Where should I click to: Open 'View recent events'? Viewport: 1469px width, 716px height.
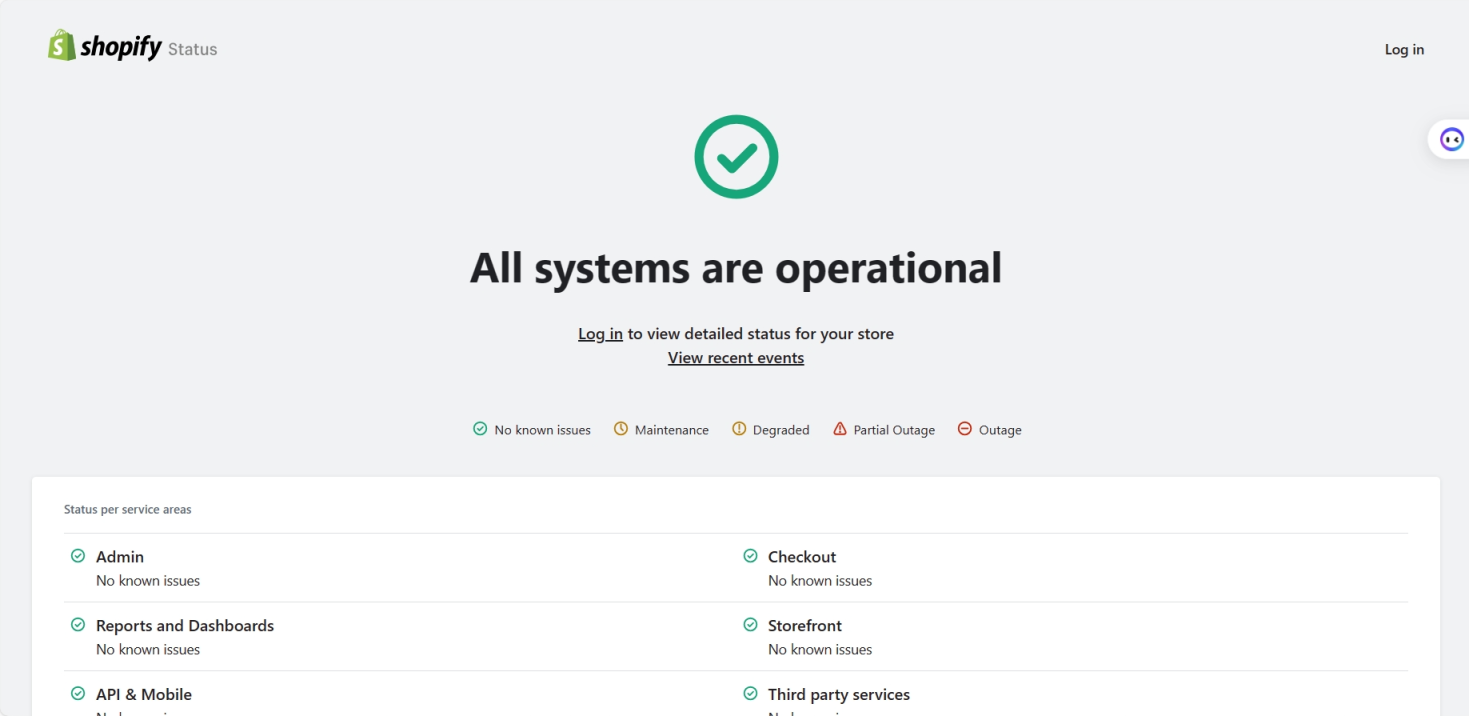pyautogui.click(x=735, y=357)
